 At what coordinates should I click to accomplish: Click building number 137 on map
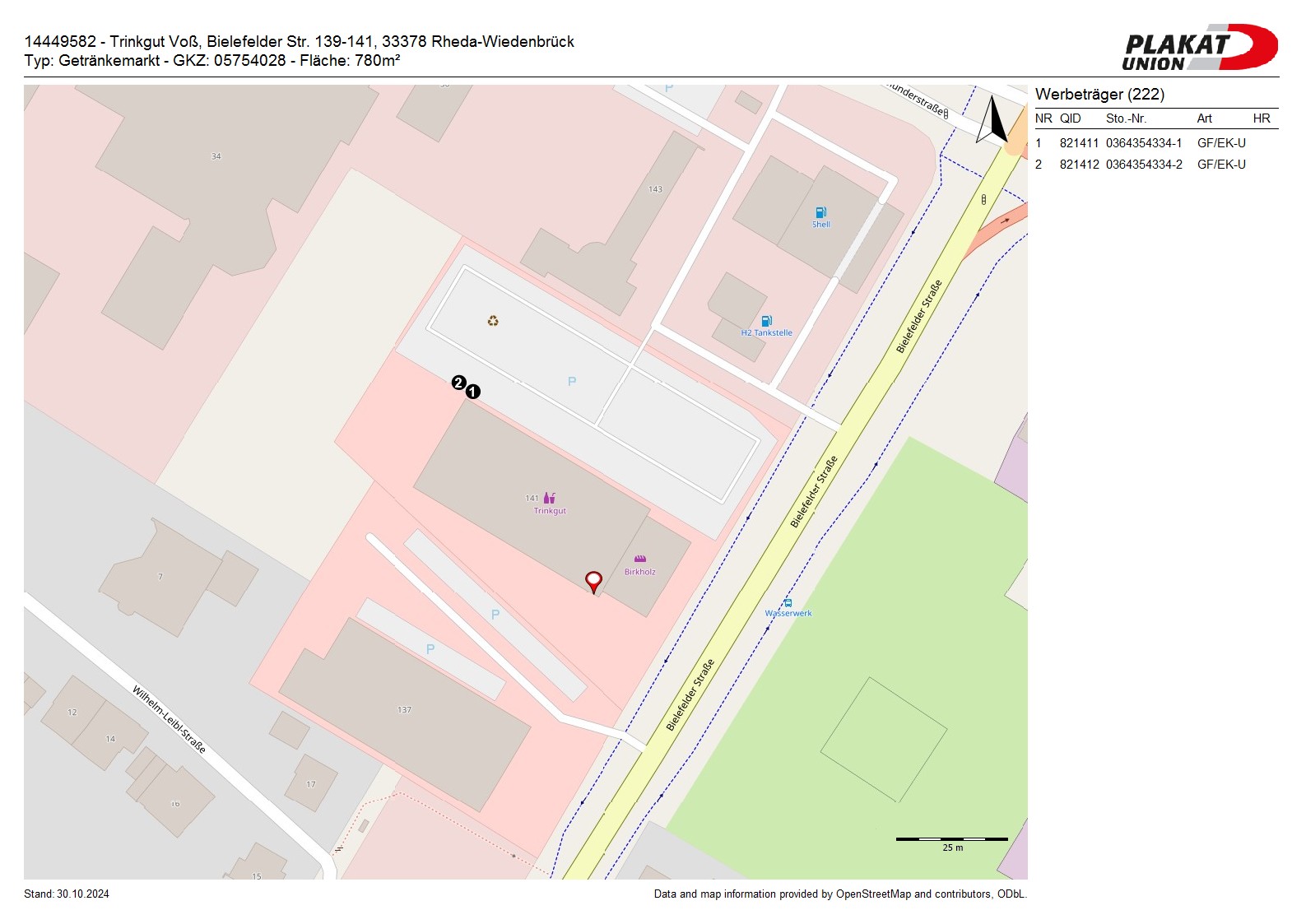pyautogui.click(x=404, y=709)
